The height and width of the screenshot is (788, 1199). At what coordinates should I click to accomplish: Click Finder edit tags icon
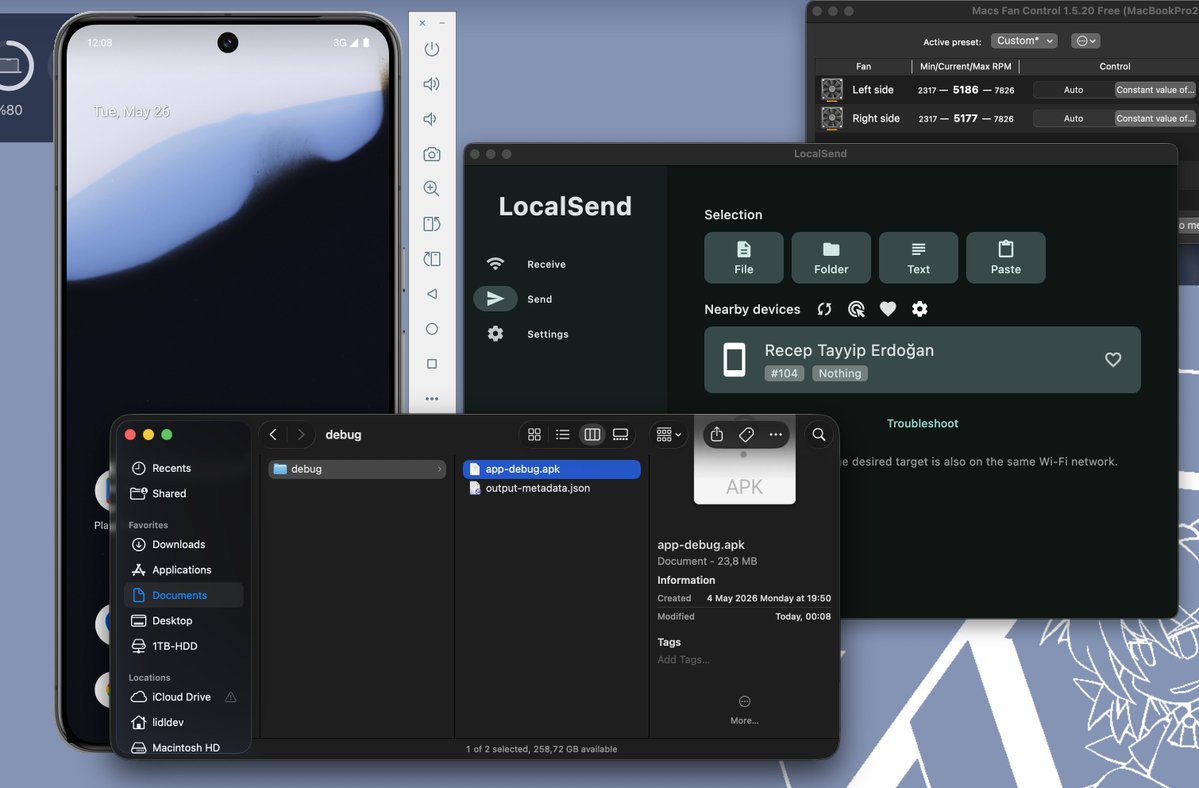pos(746,434)
